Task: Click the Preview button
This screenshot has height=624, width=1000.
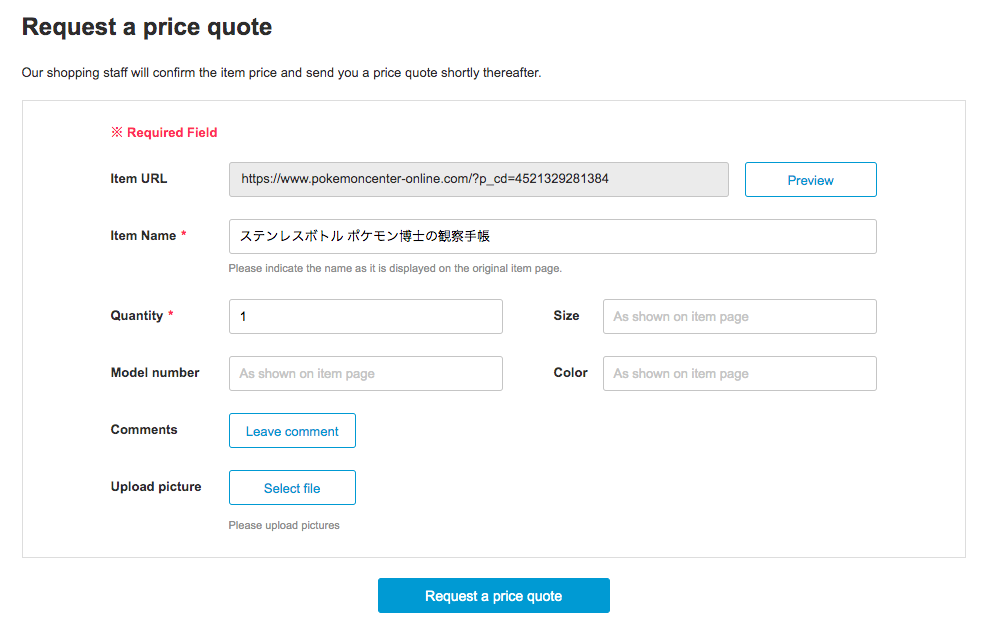Action: pyautogui.click(x=810, y=179)
